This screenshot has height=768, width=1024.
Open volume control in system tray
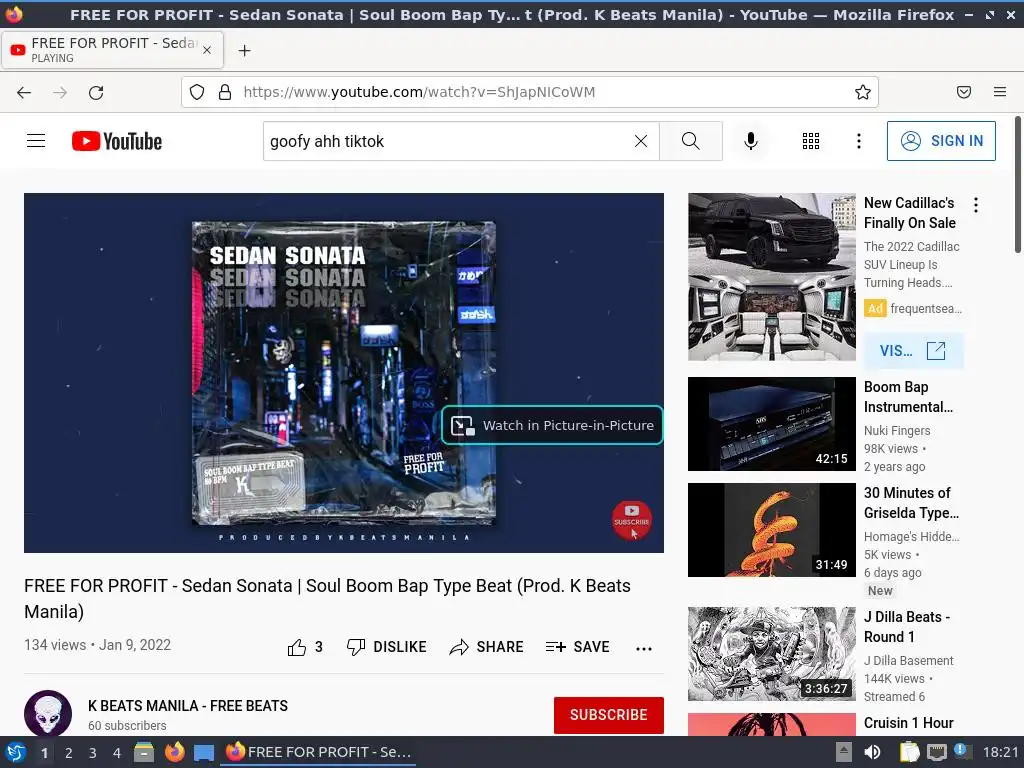click(x=872, y=752)
